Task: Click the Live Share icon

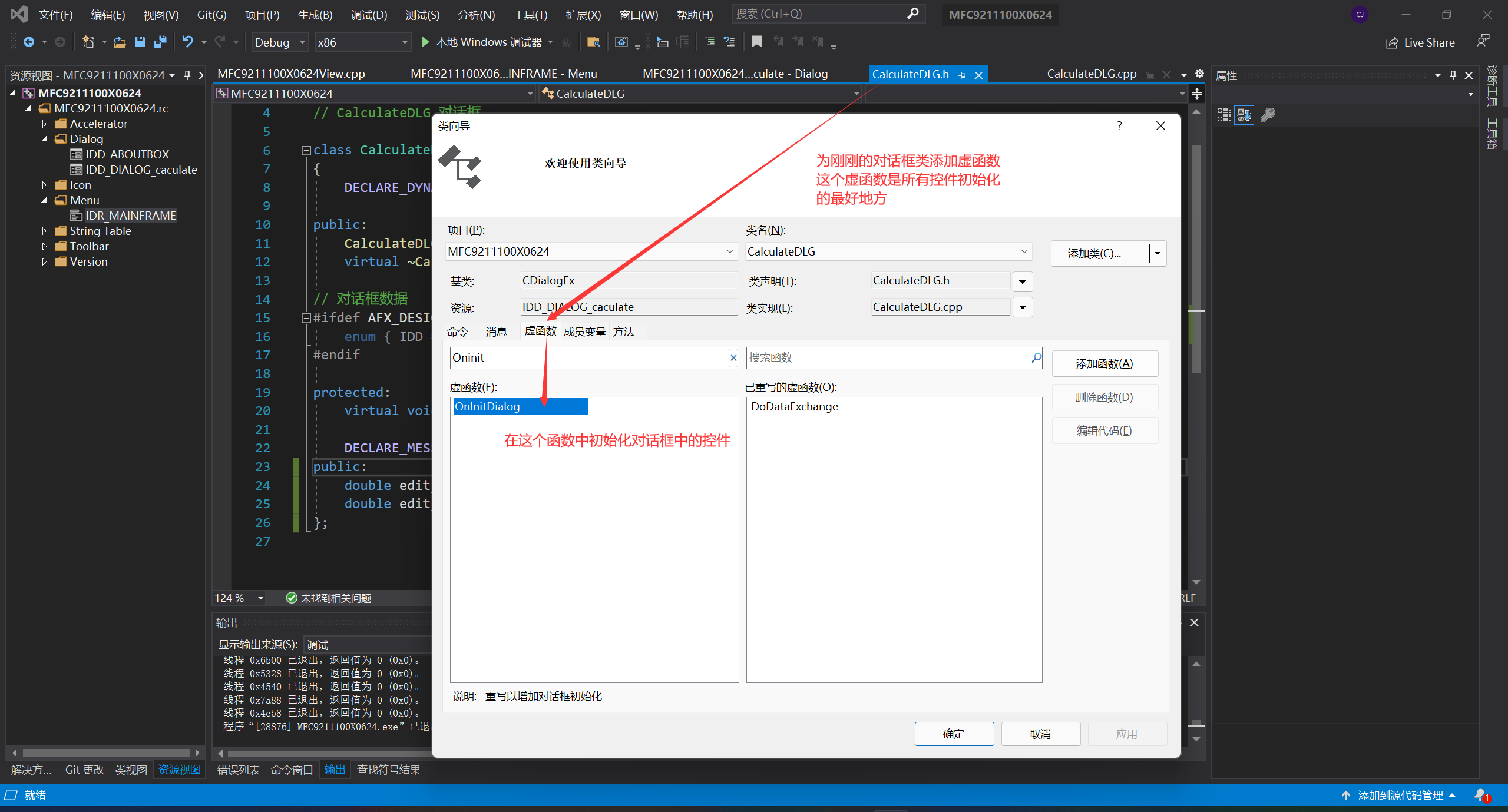Action: coord(1392,42)
